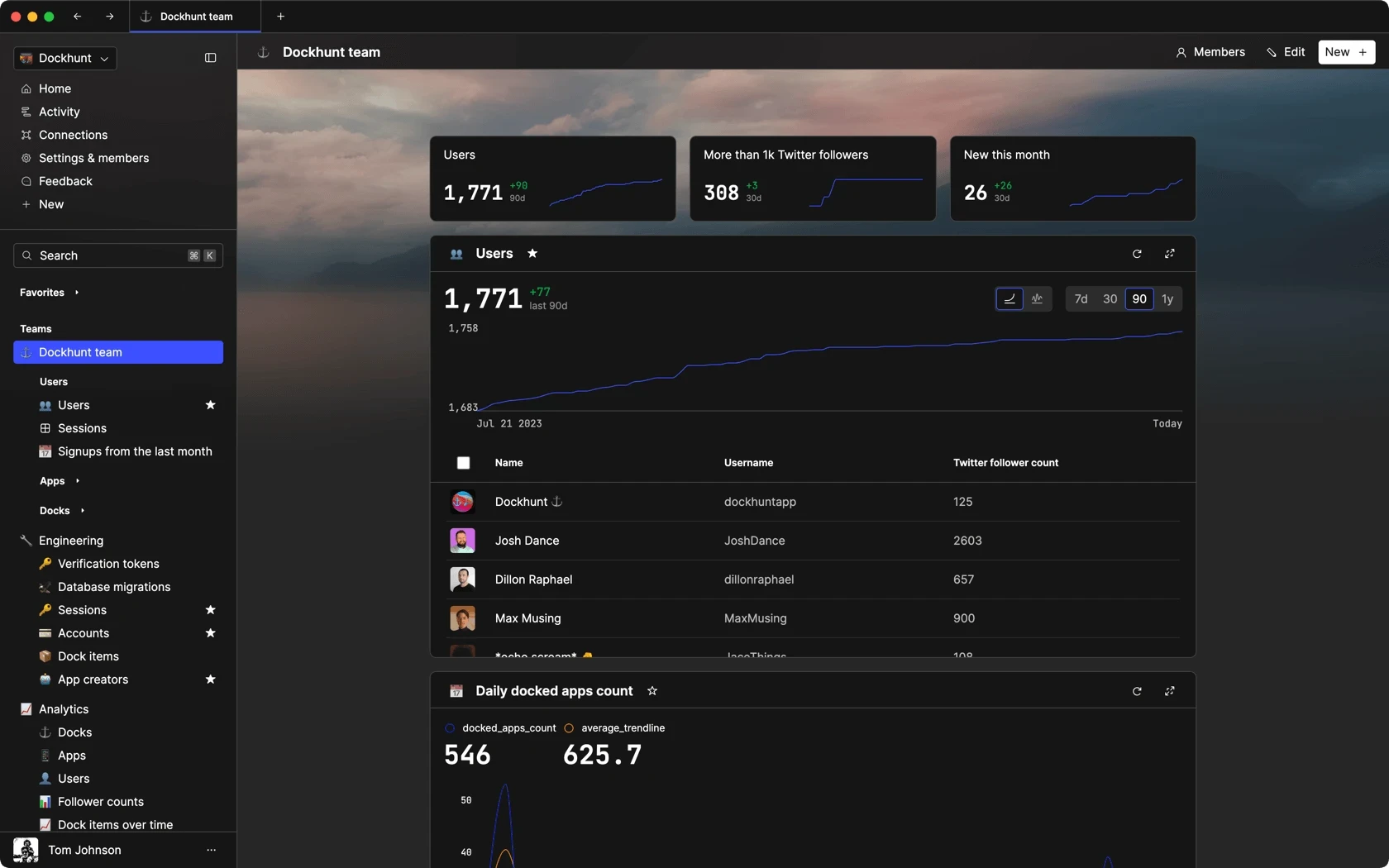Open Connections in the sidebar

(x=73, y=135)
